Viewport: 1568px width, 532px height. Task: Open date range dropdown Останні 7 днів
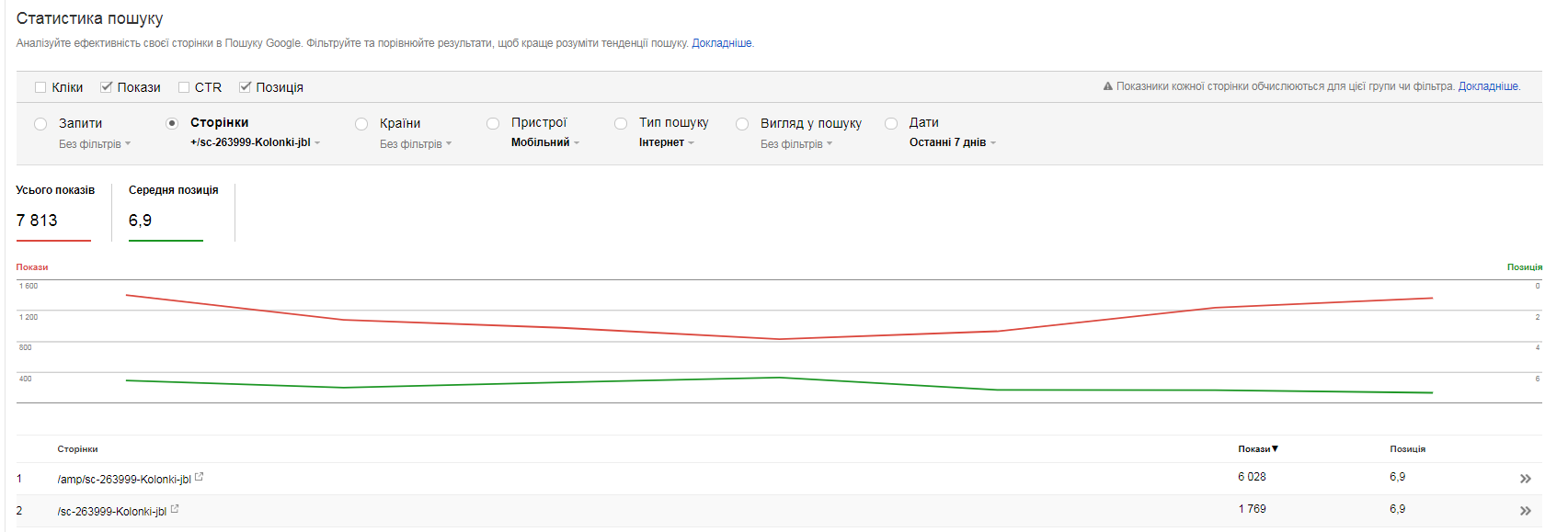(953, 142)
